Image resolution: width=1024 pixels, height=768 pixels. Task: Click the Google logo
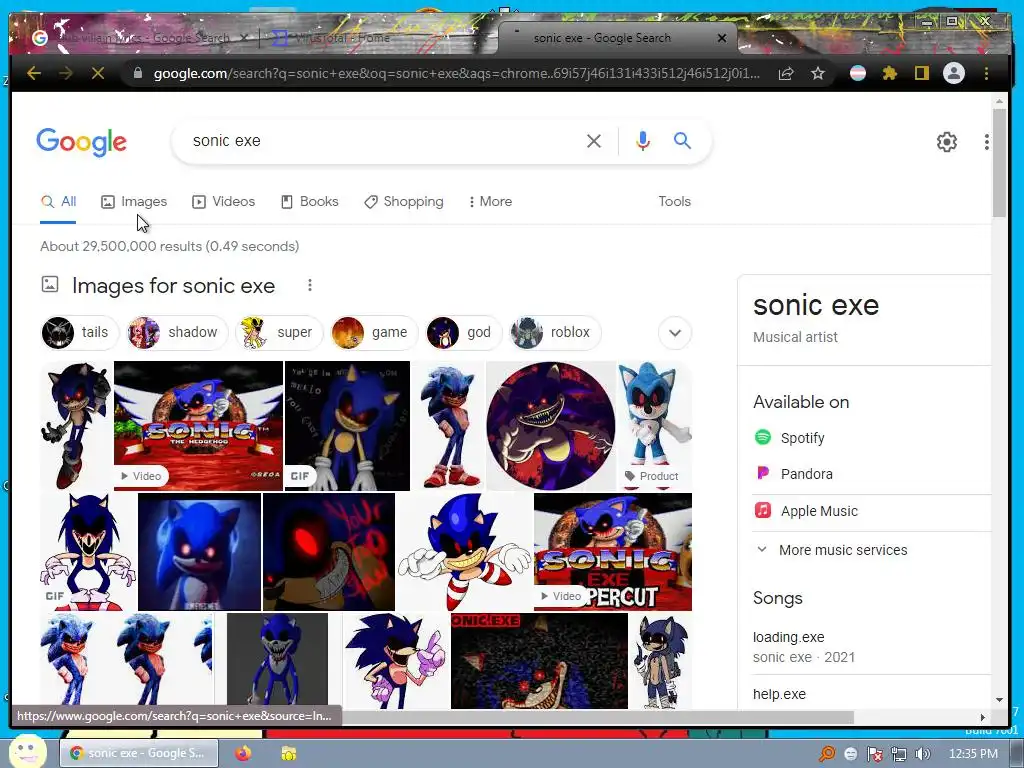coord(82,142)
